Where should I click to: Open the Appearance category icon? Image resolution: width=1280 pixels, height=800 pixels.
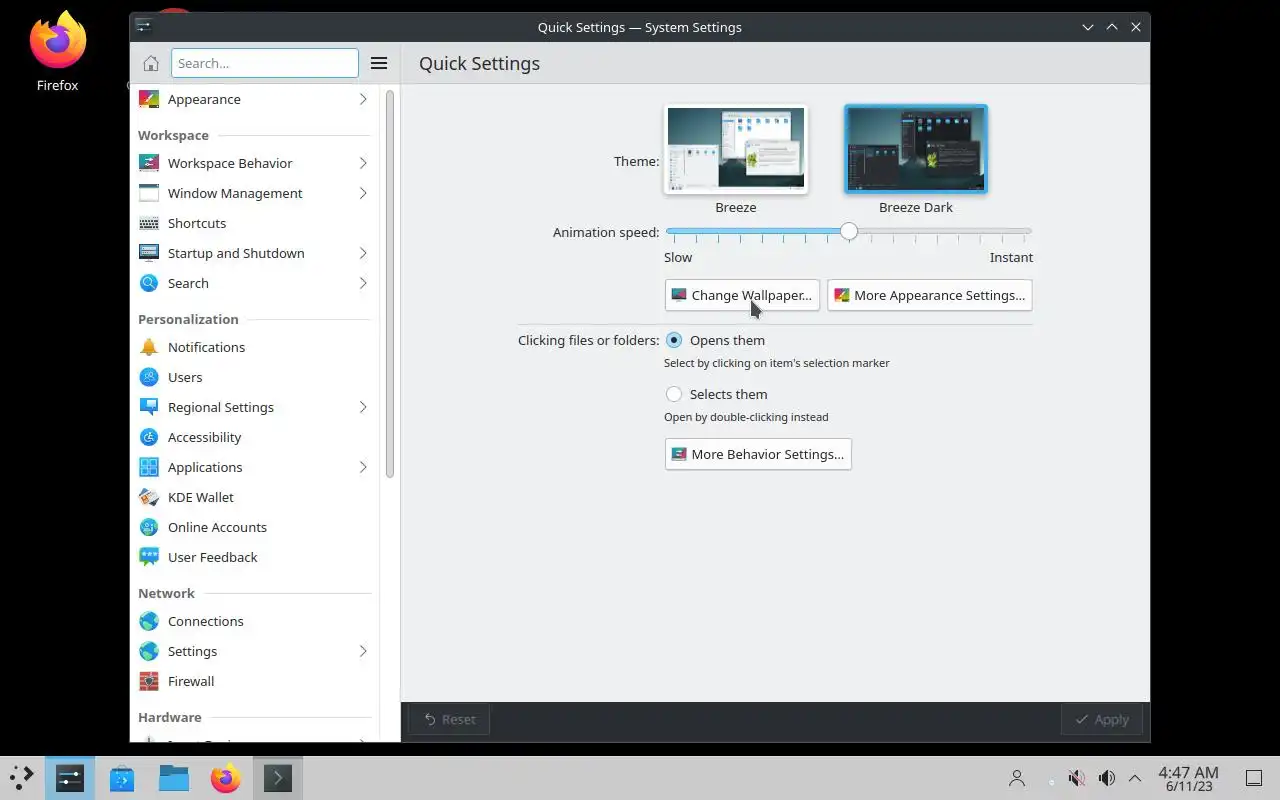[x=149, y=99]
